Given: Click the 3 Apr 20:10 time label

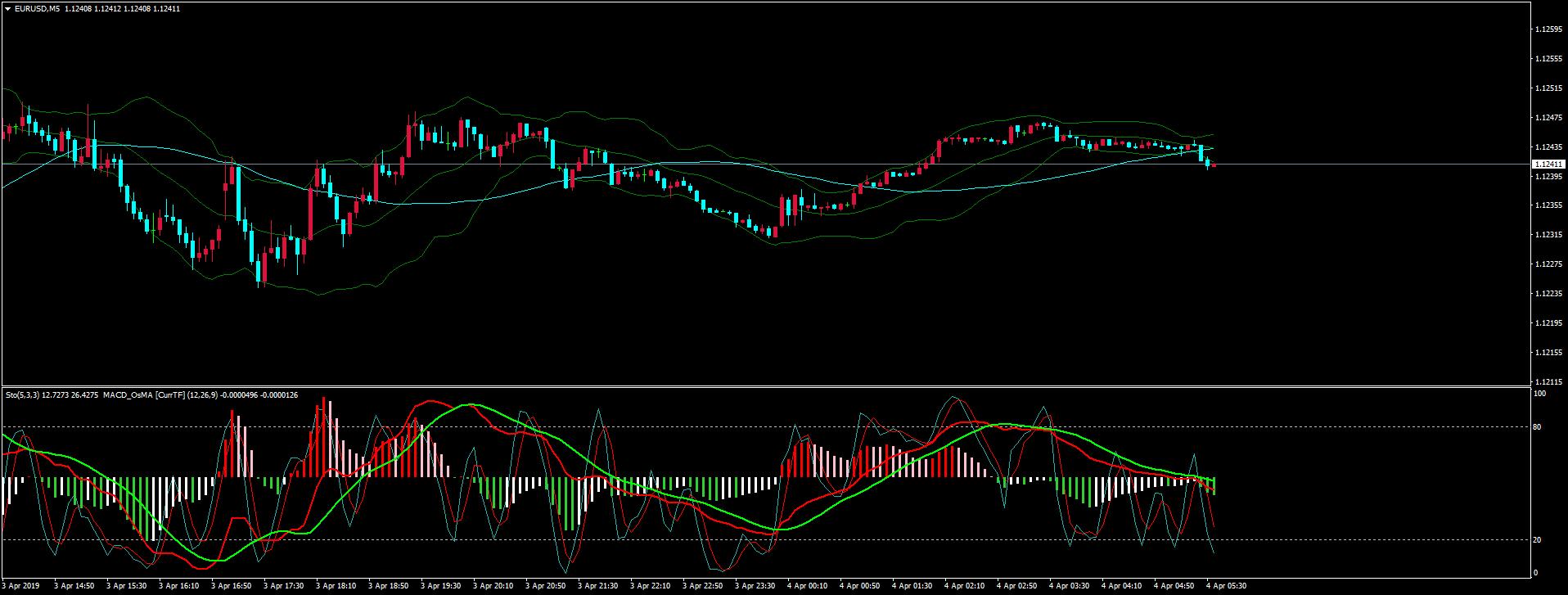Looking at the screenshot, I should coord(493,586).
